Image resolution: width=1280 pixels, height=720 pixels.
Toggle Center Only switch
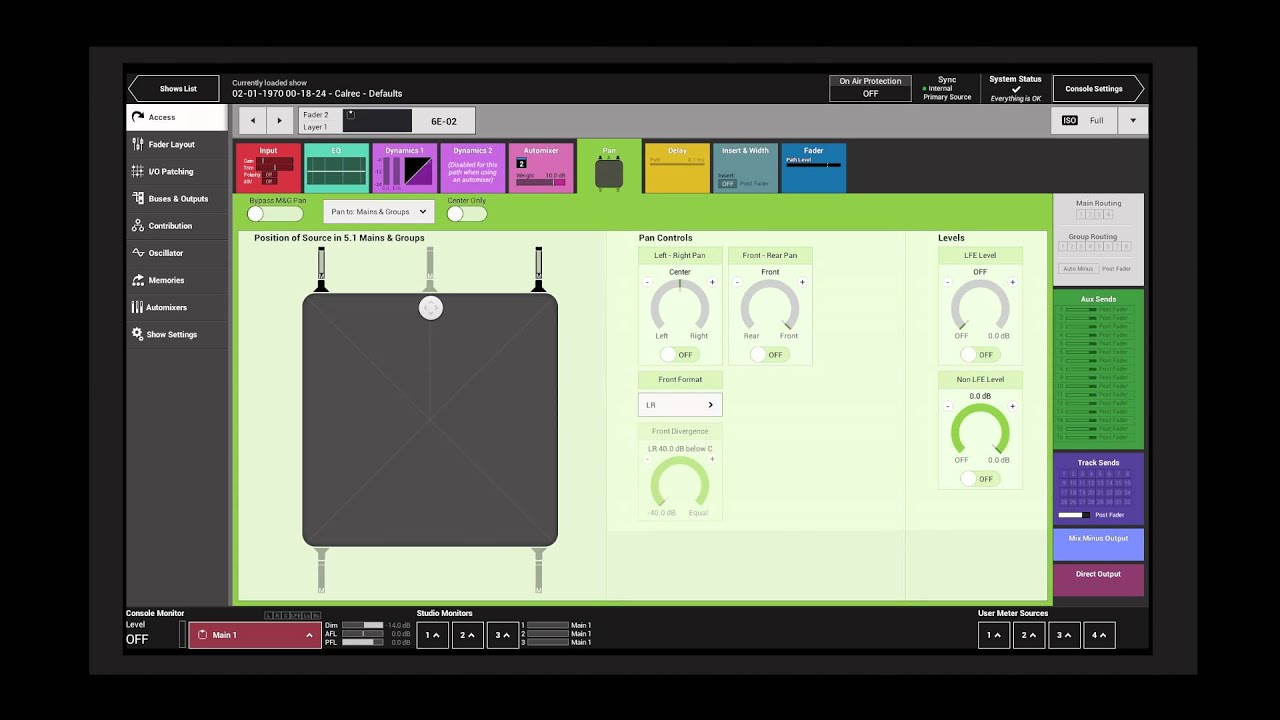467,213
